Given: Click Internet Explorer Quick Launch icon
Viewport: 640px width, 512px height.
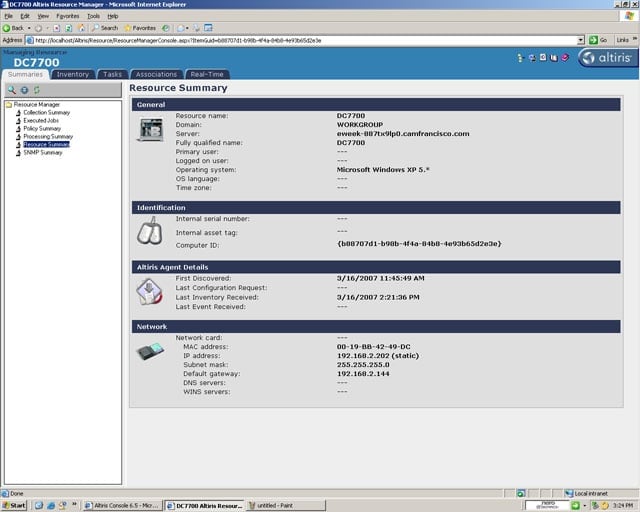Looking at the screenshot, I should pos(51,505).
